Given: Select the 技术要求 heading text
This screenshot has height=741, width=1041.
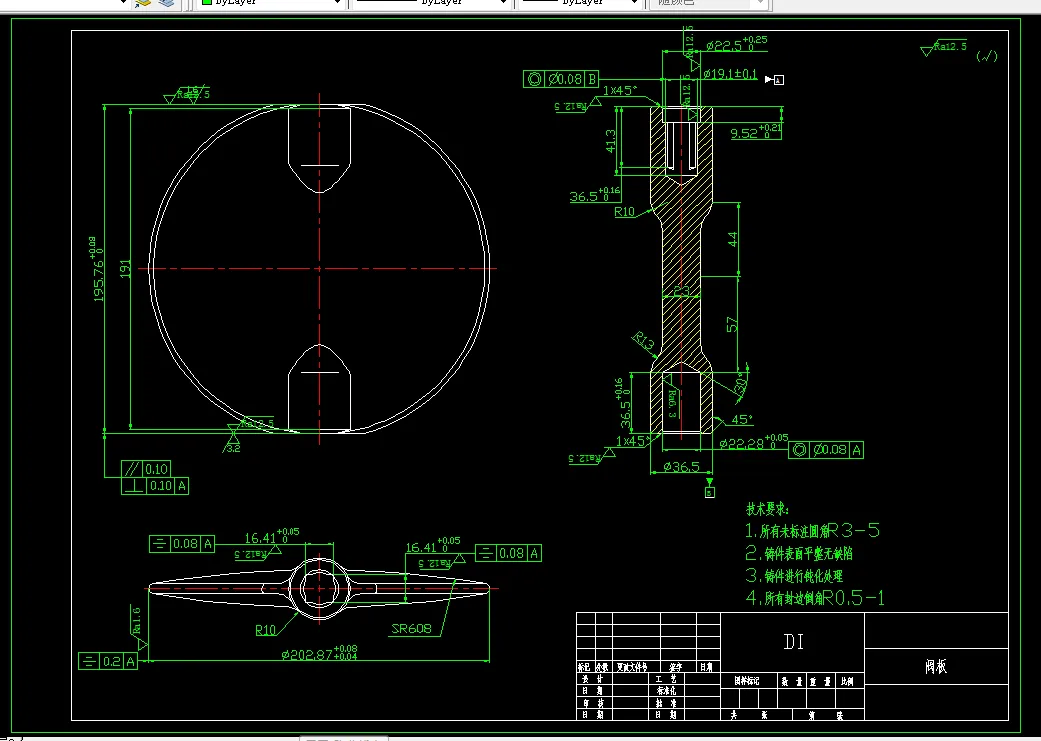Looking at the screenshot, I should [x=767, y=509].
